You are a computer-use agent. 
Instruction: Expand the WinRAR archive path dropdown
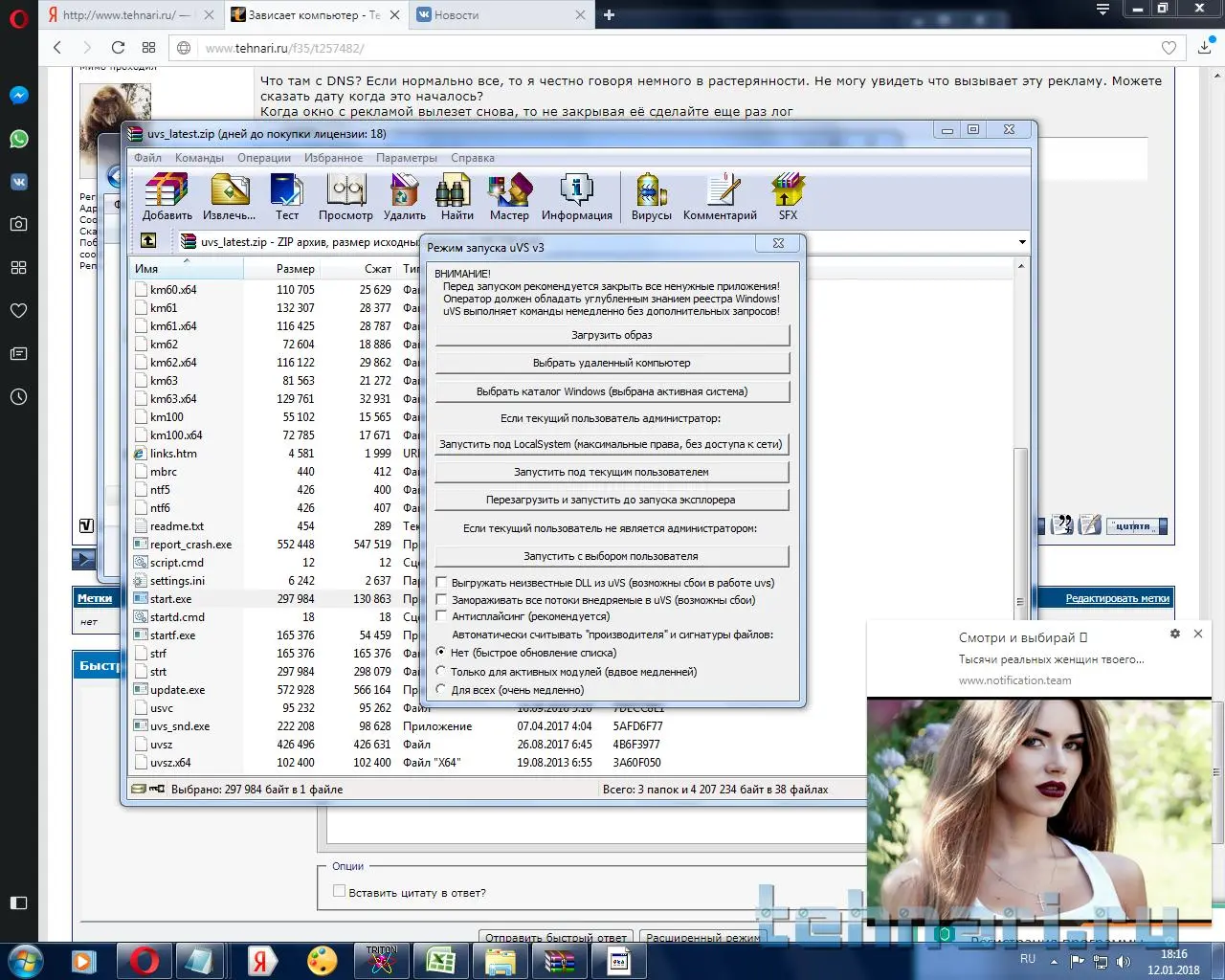click(x=1022, y=242)
